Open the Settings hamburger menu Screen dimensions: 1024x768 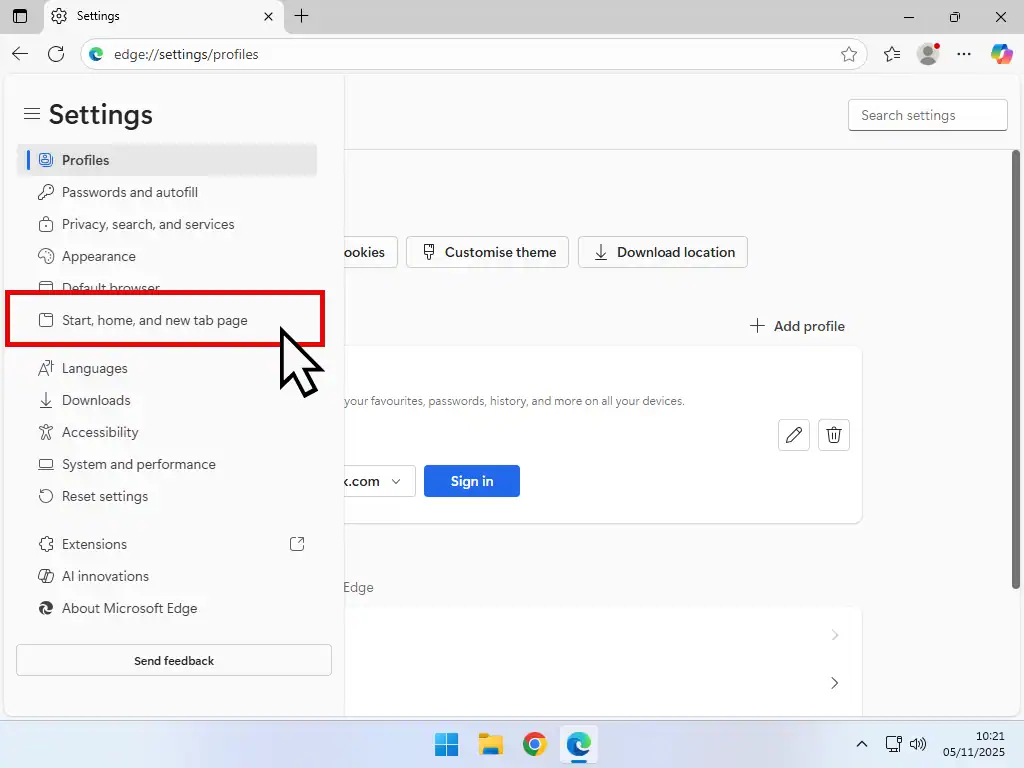tap(32, 114)
